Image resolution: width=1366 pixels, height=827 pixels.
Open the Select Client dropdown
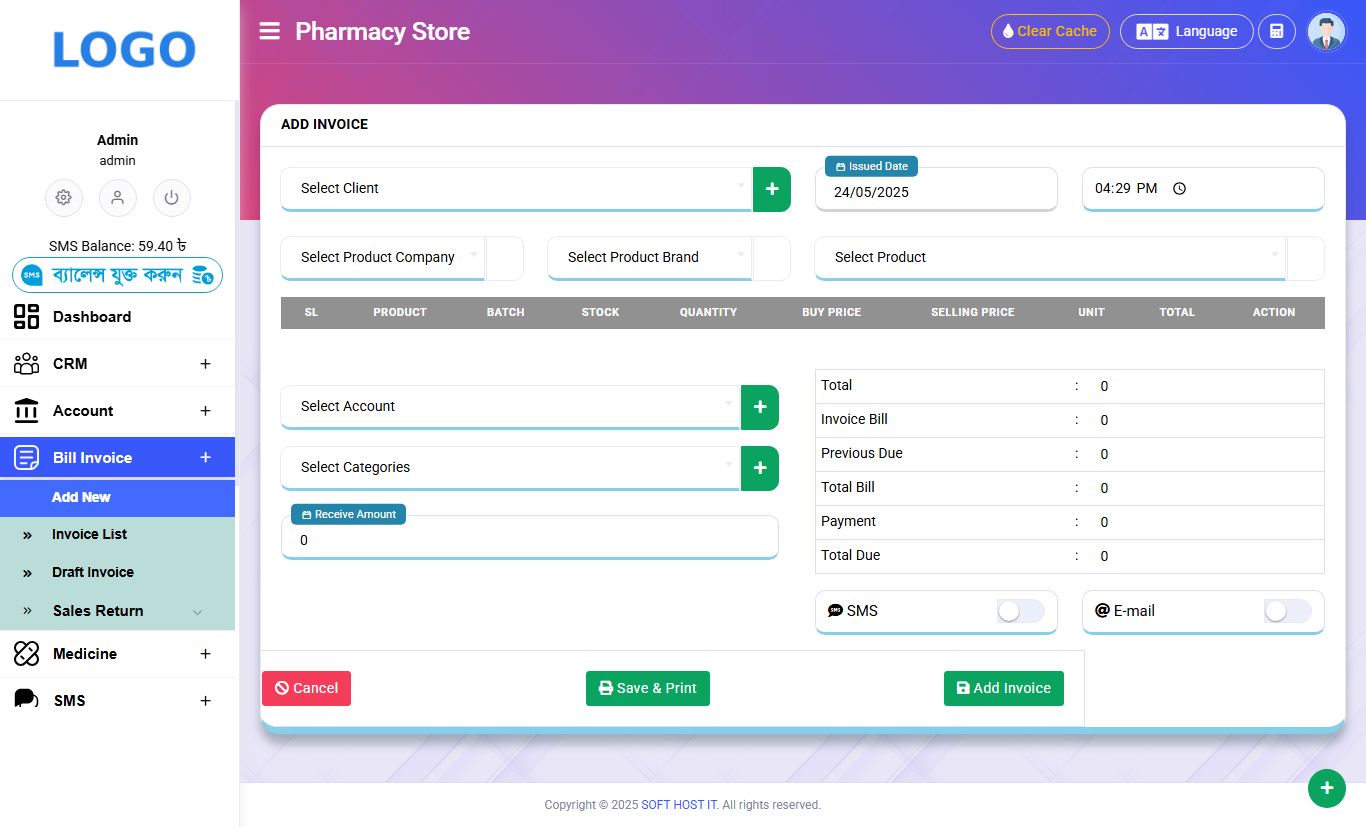point(515,188)
